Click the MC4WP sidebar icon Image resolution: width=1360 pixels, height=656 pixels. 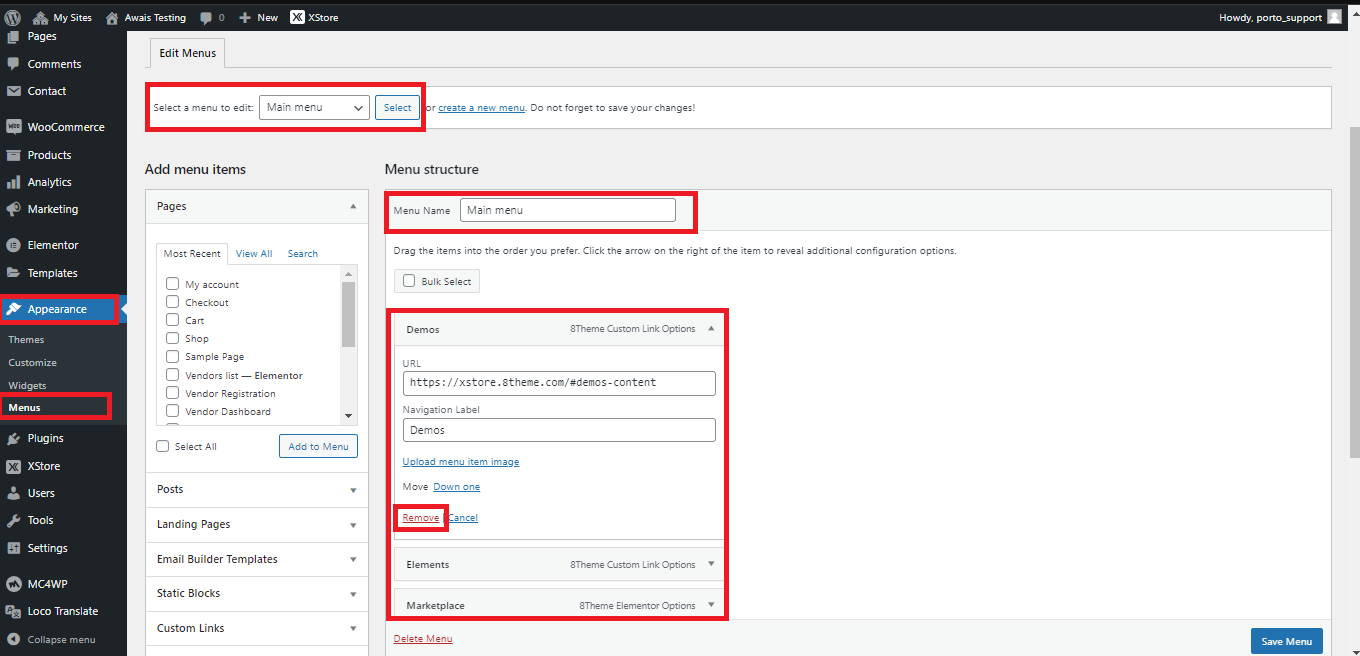(13, 583)
